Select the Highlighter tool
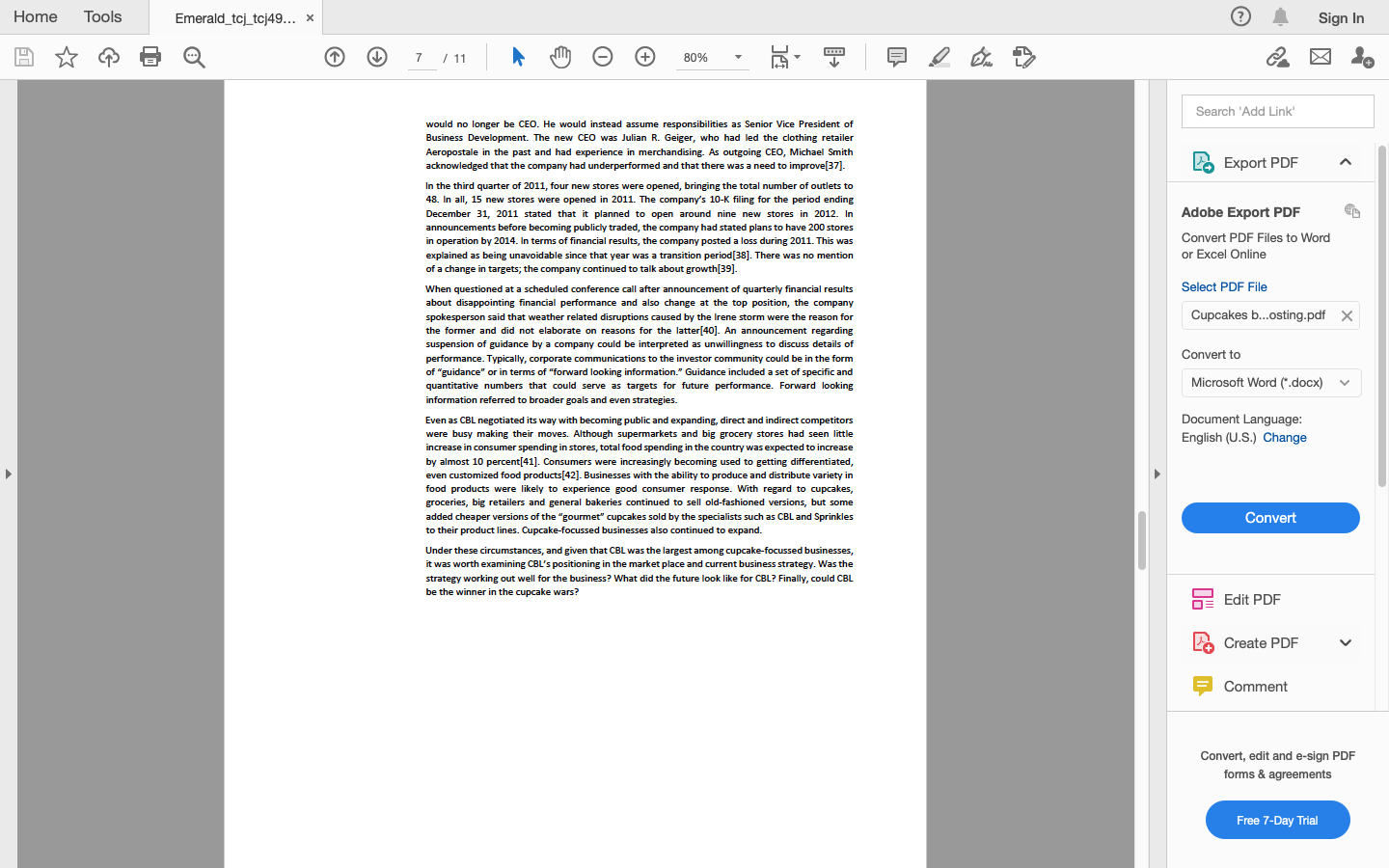The height and width of the screenshot is (868, 1389). [939, 57]
